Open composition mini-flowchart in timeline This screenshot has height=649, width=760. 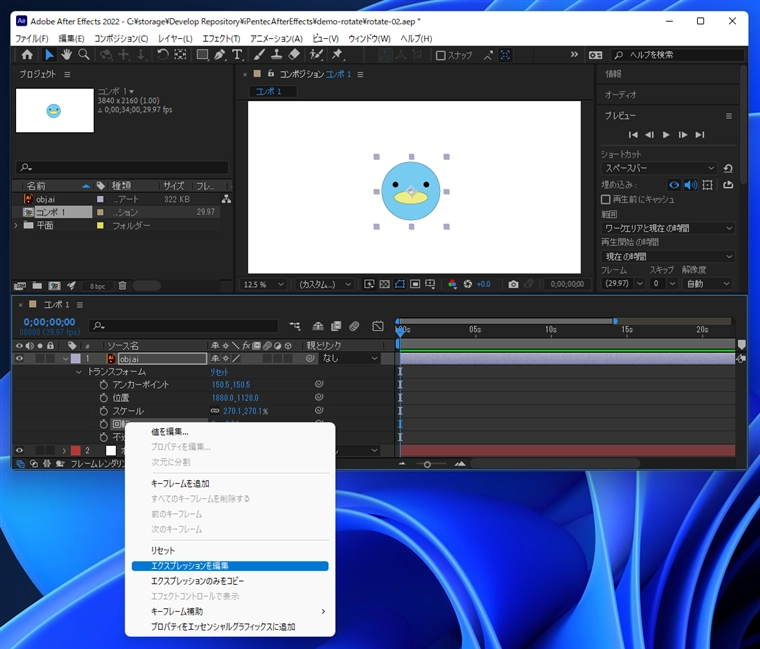click(295, 326)
